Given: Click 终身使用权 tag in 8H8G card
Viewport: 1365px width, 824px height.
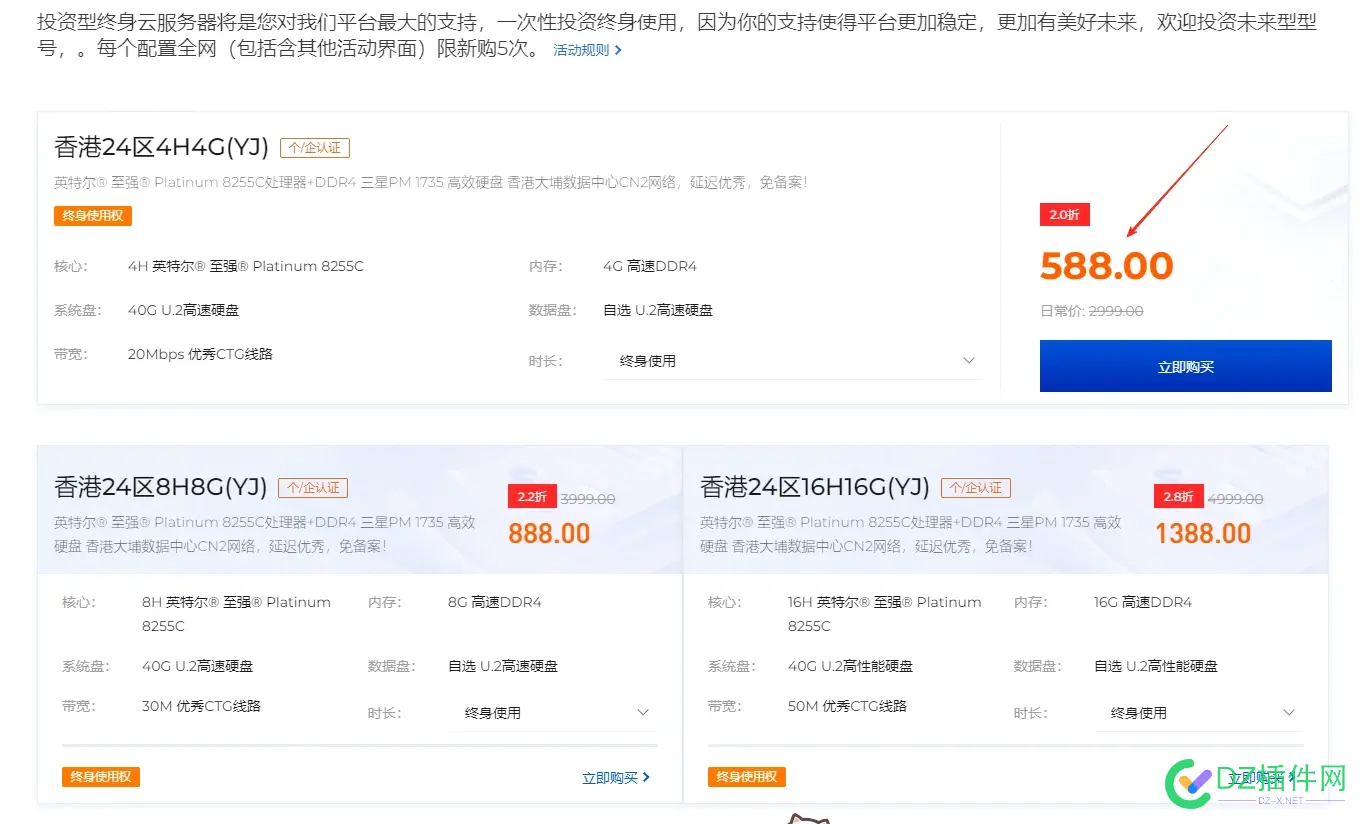Looking at the screenshot, I should coord(101,777).
